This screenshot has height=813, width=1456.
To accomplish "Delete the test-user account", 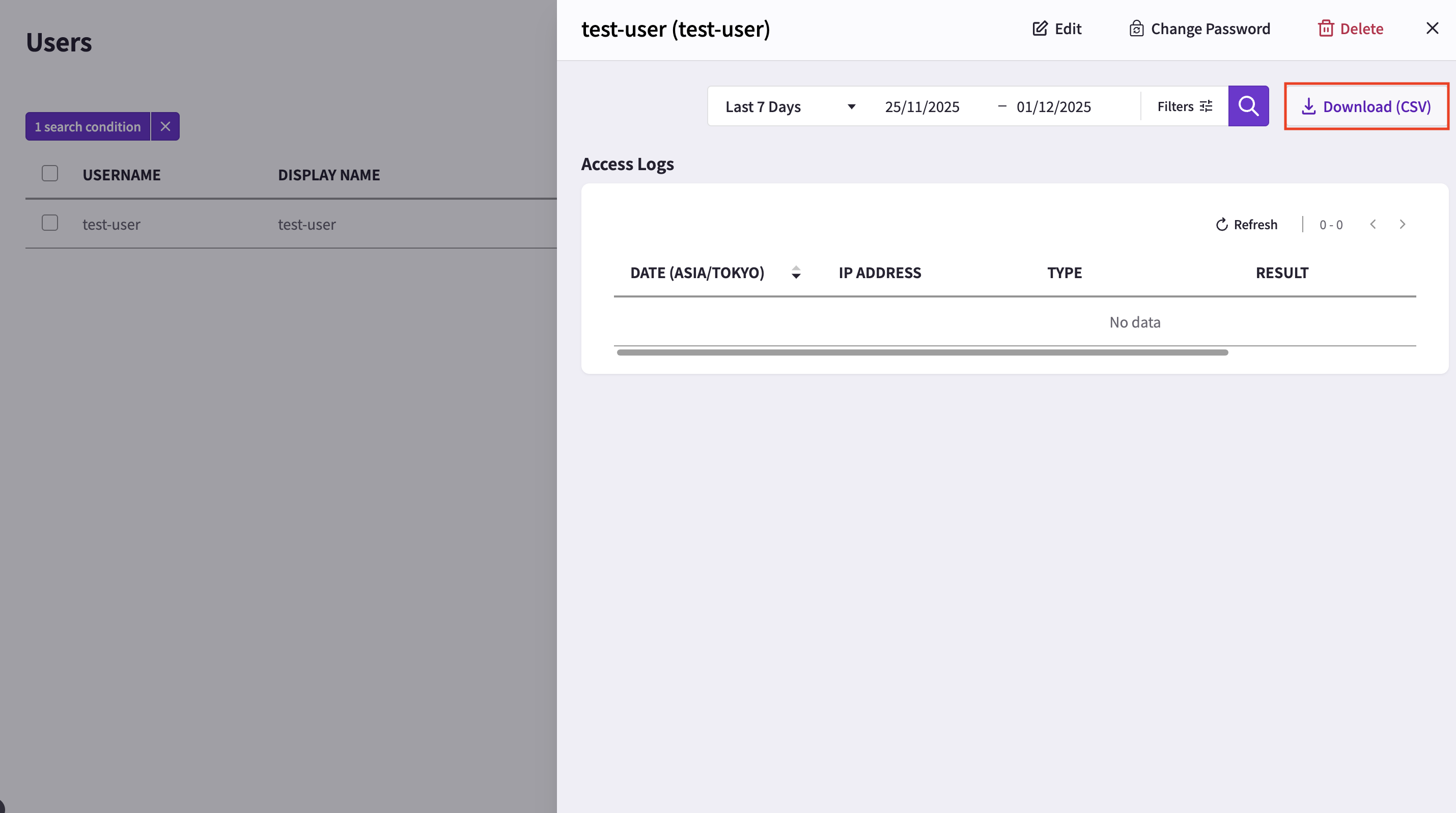I will [x=1350, y=29].
